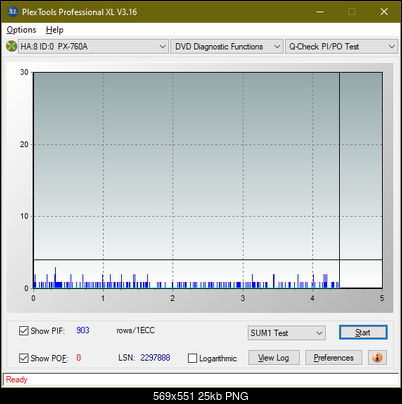402x404 pixels.
Task: Close the PlexTools window
Action: pyautogui.click(x=384, y=12)
